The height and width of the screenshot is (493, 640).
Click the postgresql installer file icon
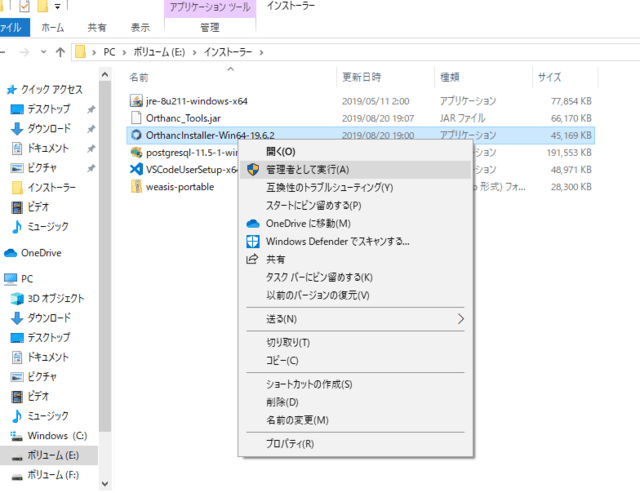[x=138, y=152]
